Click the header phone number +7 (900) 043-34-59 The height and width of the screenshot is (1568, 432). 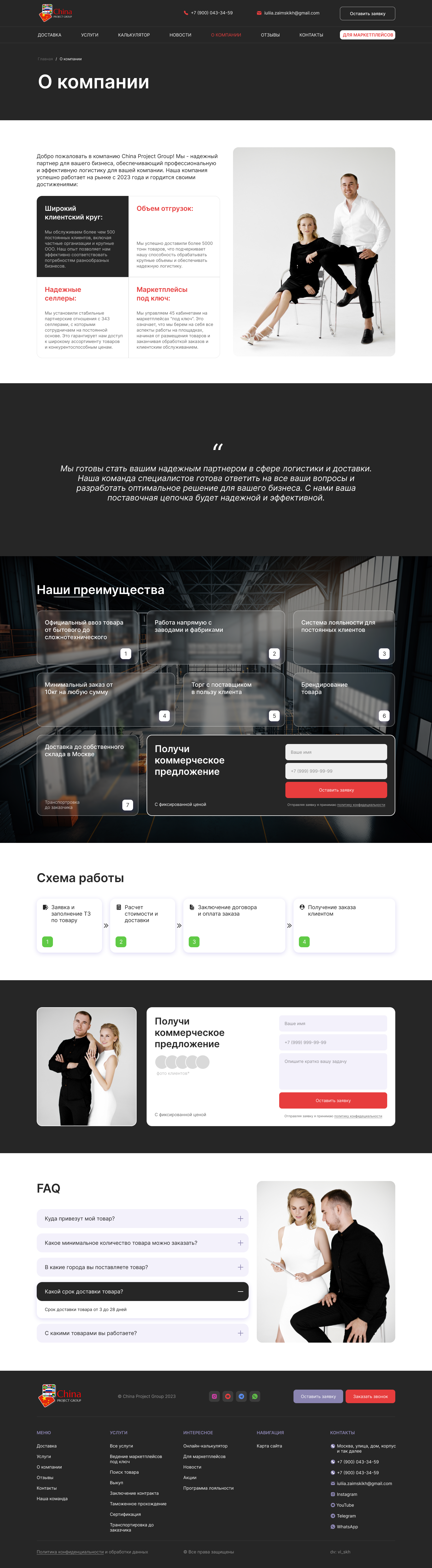pos(212,13)
